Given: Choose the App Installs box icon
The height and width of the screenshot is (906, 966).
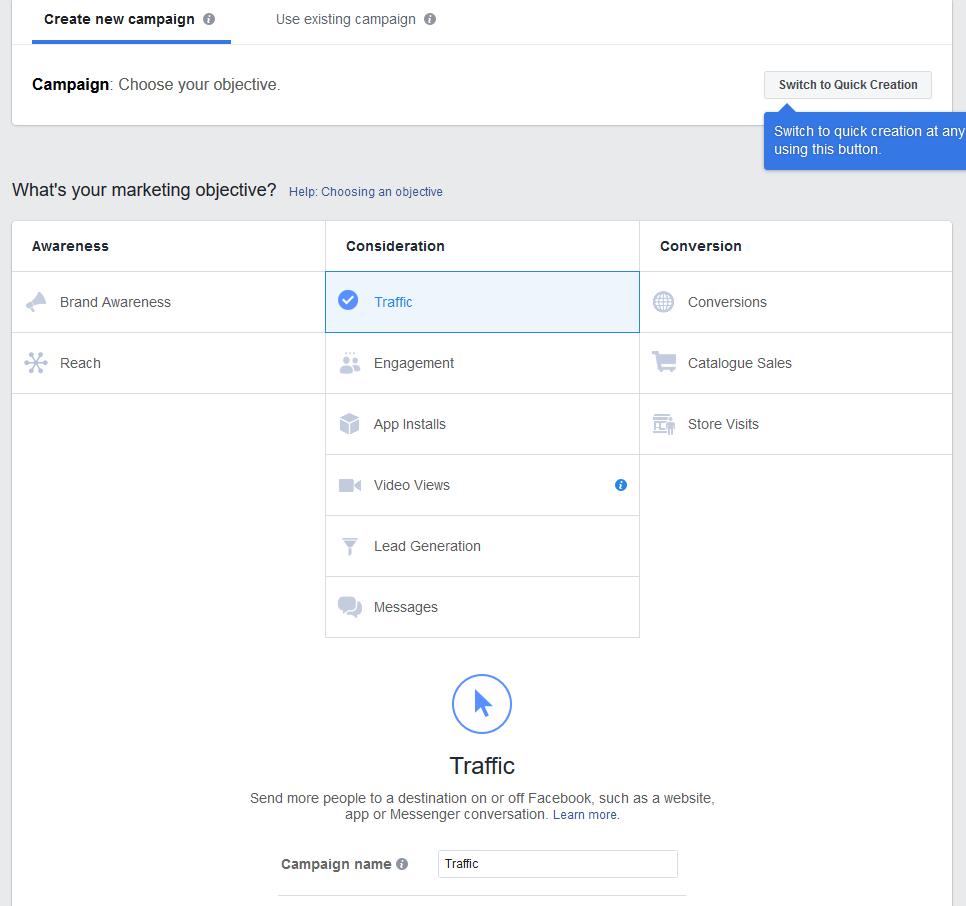Looking at the screenshot, I should pos(351,424).
